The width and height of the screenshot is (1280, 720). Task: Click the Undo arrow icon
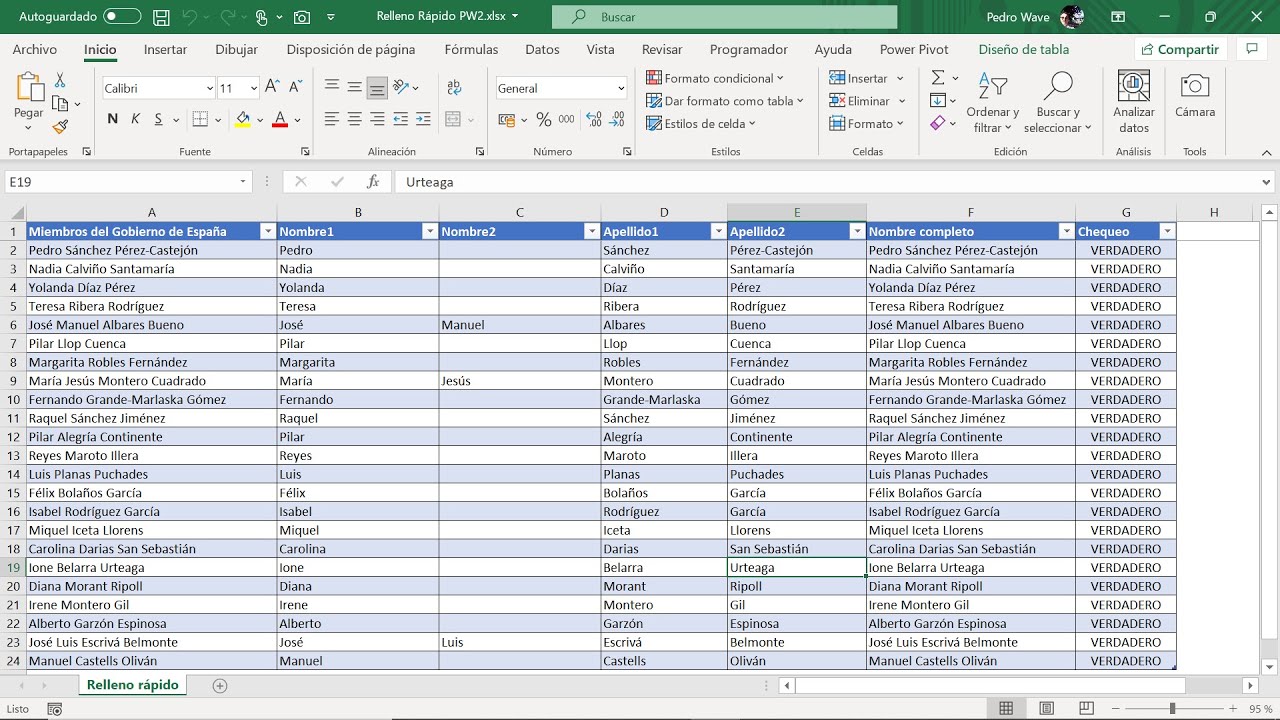[x=190, y=17]
